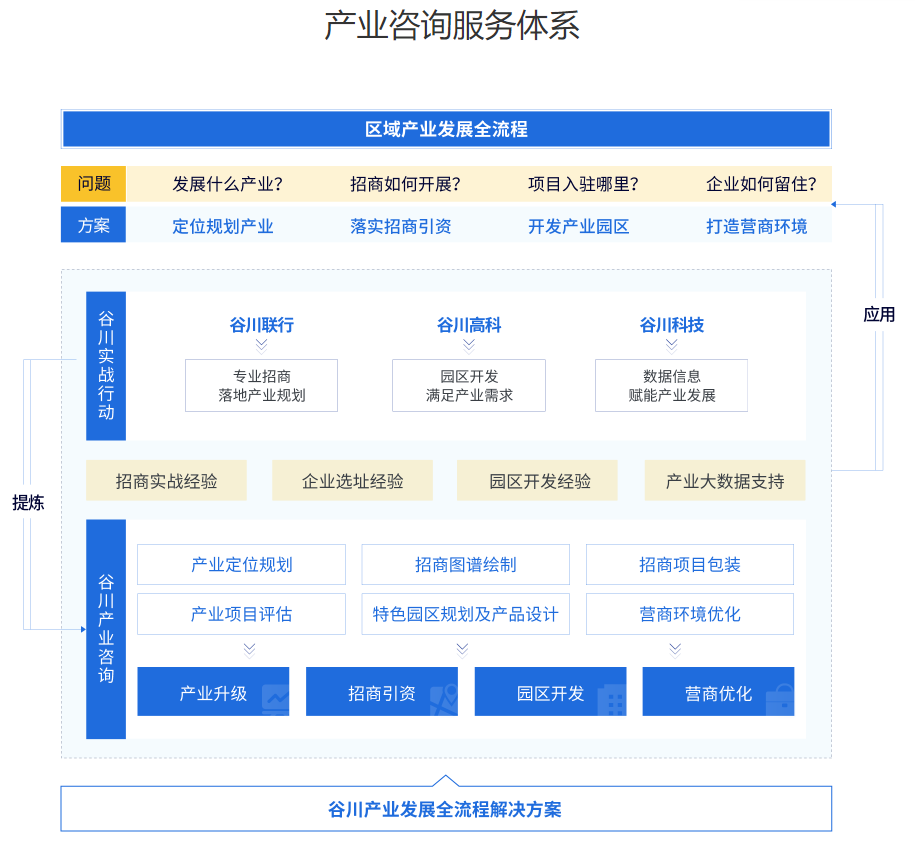The width and height of the screenshot is (915, 844).
Task: Click the chevron below 营商环境优化
Action: coord(675,649)
